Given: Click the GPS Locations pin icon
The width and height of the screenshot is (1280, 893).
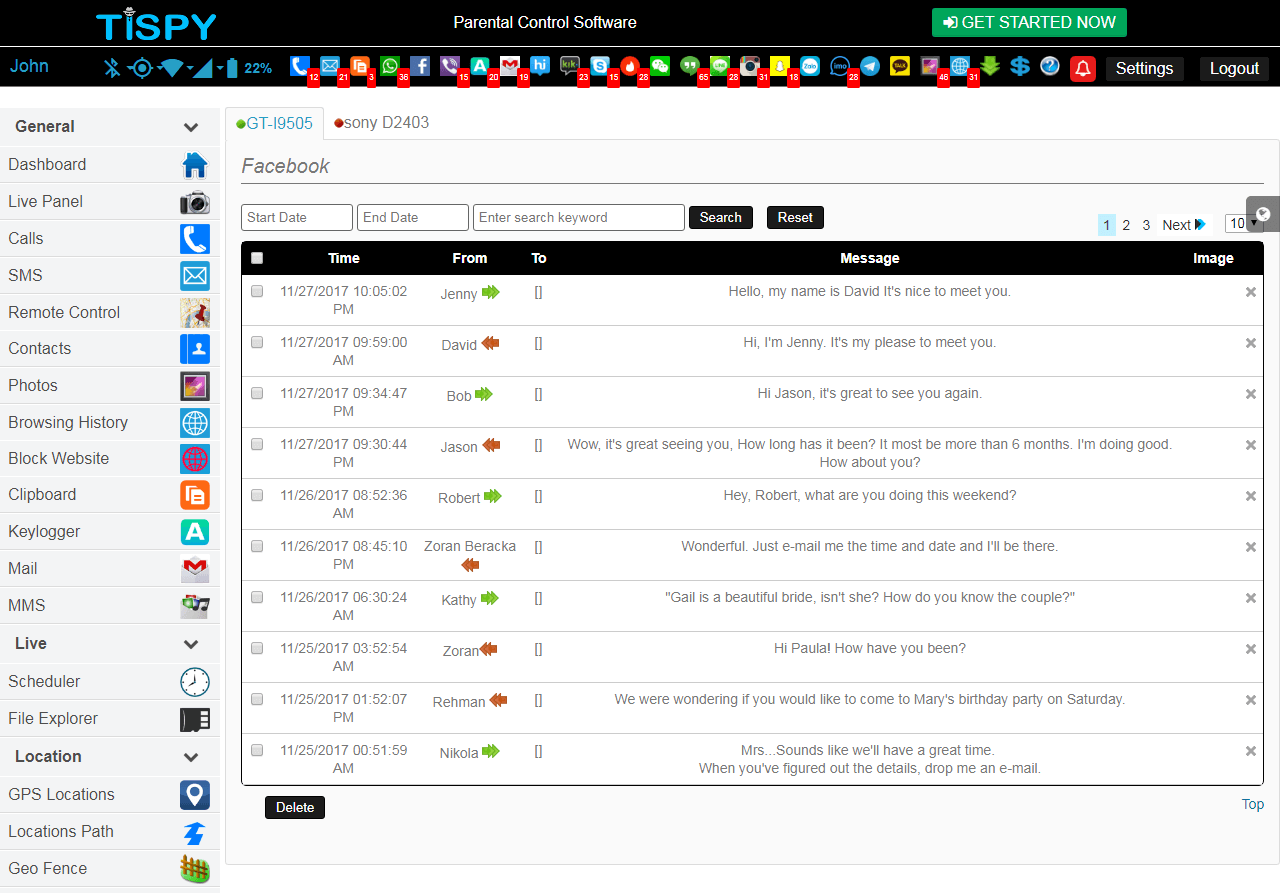Looking at the screenshot, I should (195, 795).
